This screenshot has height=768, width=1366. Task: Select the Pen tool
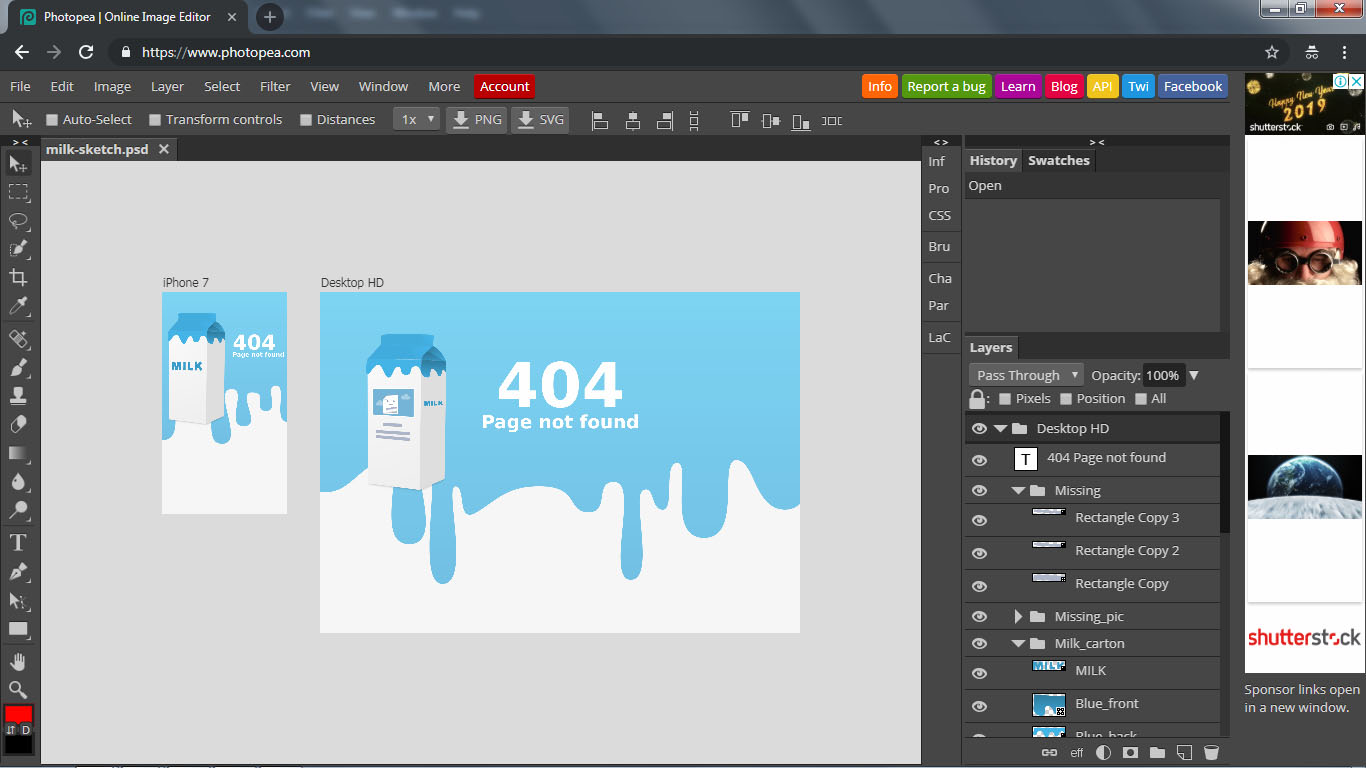pos(18,572)
